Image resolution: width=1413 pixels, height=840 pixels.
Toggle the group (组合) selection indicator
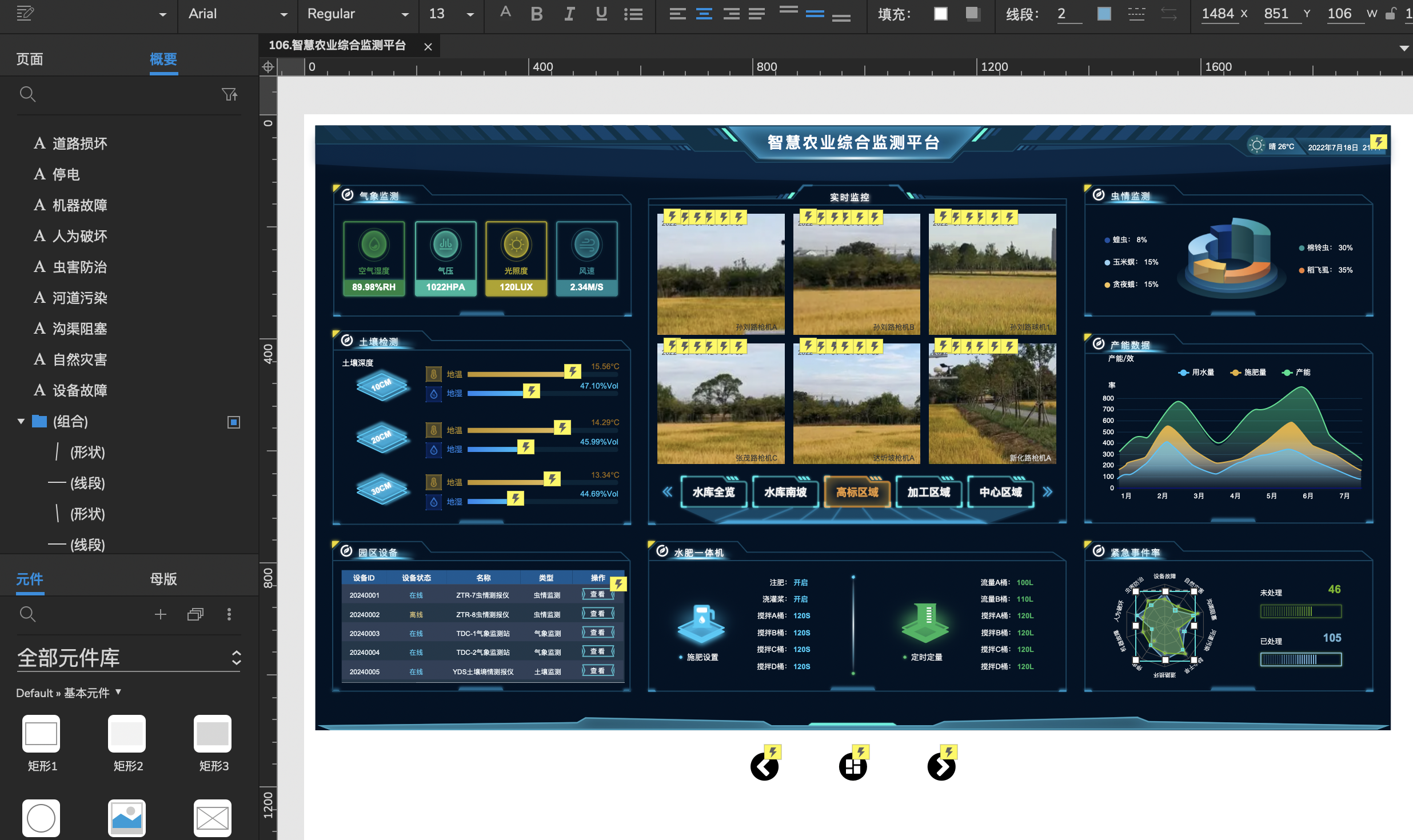click(x=233, y=422)
